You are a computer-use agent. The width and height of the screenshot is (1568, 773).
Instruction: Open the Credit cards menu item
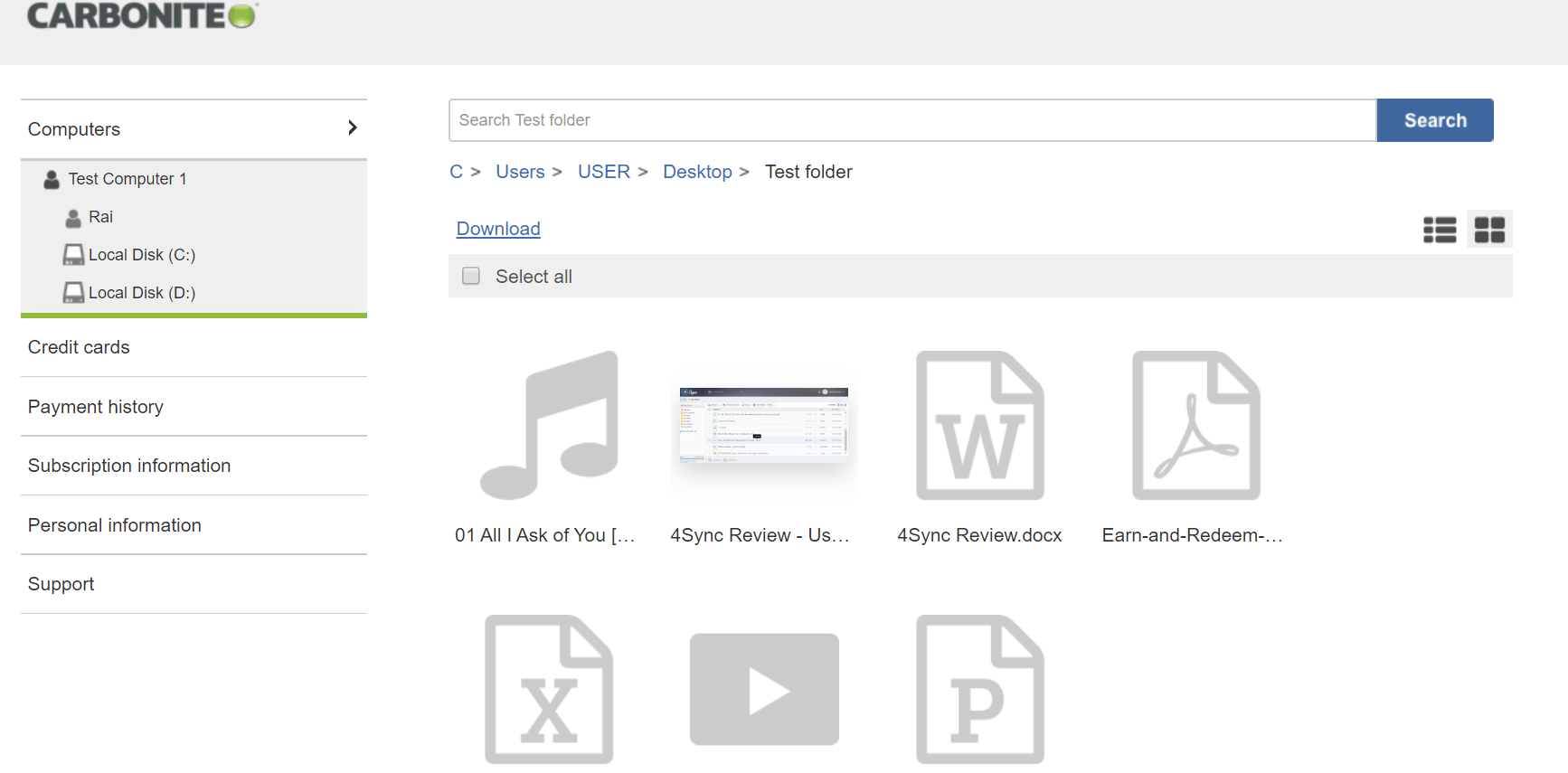click(79, 347)
